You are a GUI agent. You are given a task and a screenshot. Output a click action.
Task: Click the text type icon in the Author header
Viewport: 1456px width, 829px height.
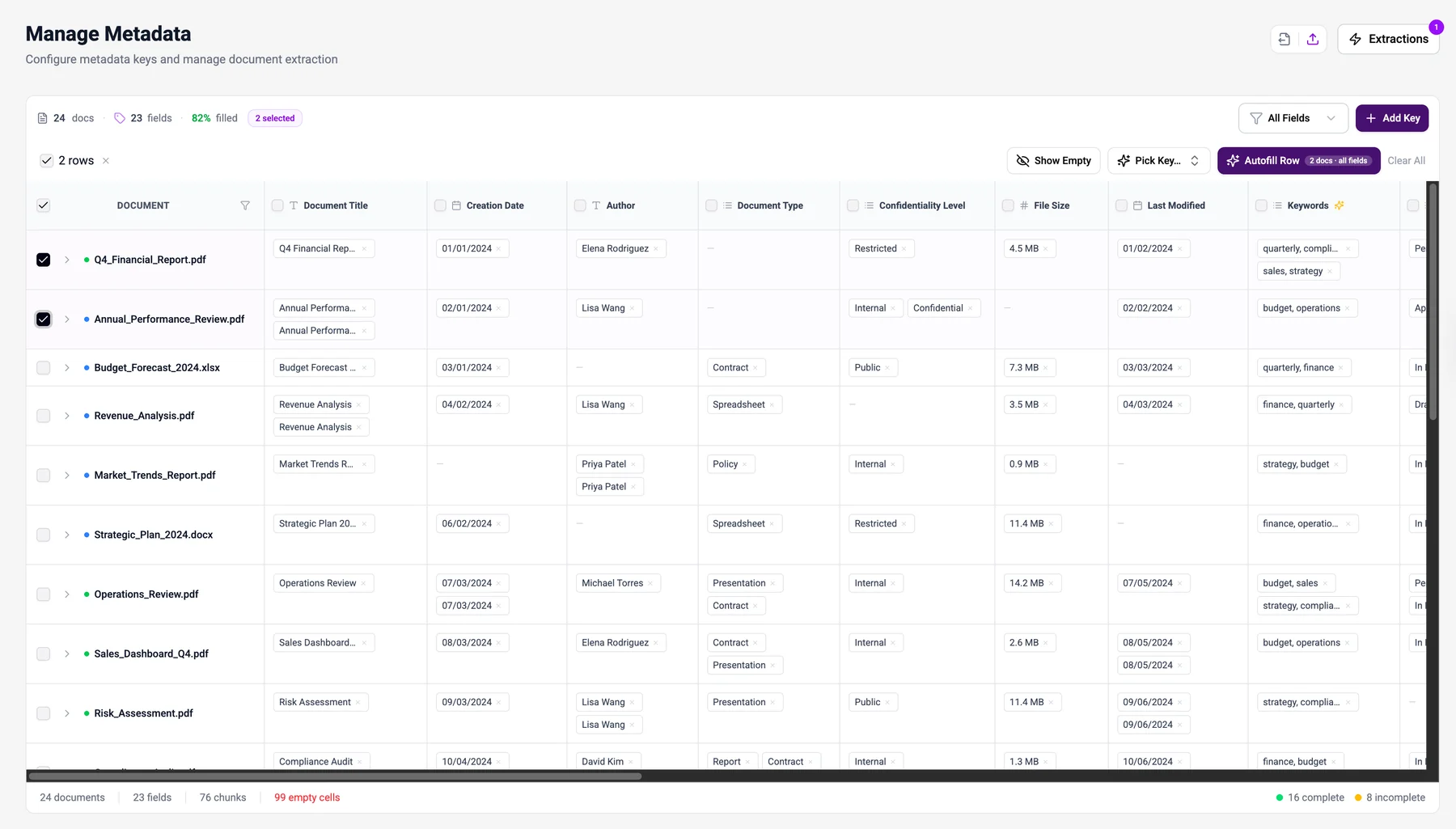[596, 205]
